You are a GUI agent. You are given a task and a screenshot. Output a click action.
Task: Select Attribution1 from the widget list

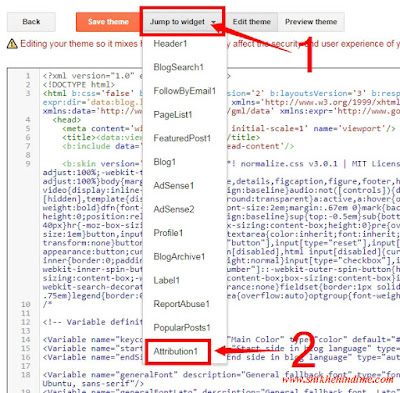(176, 351)
